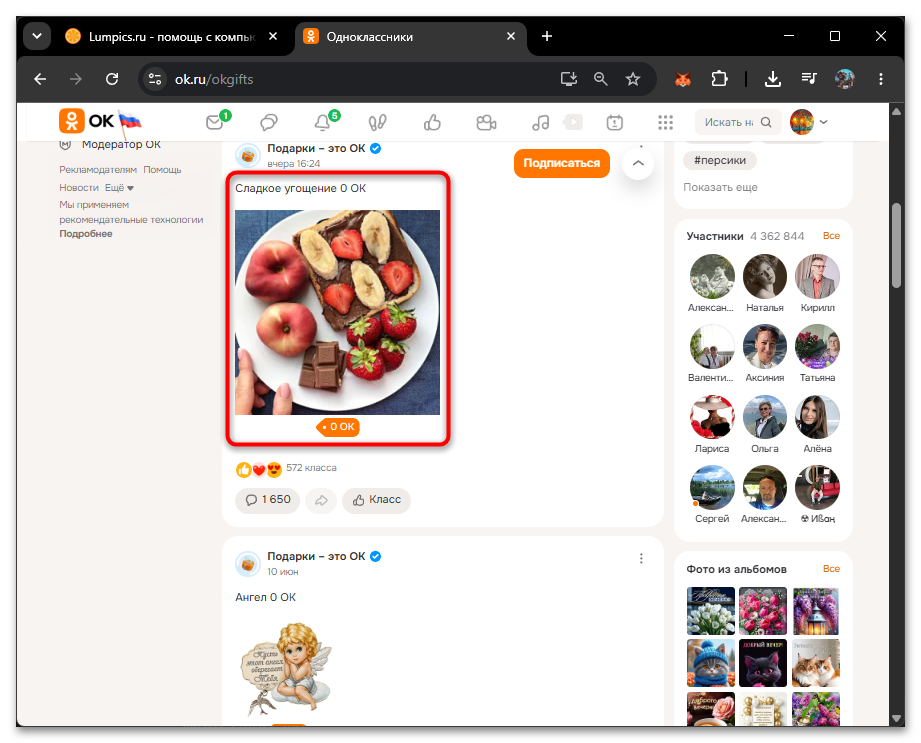Open the MetaMask fox extension
Screen dimensions: 921x743
tap(683, 79)
